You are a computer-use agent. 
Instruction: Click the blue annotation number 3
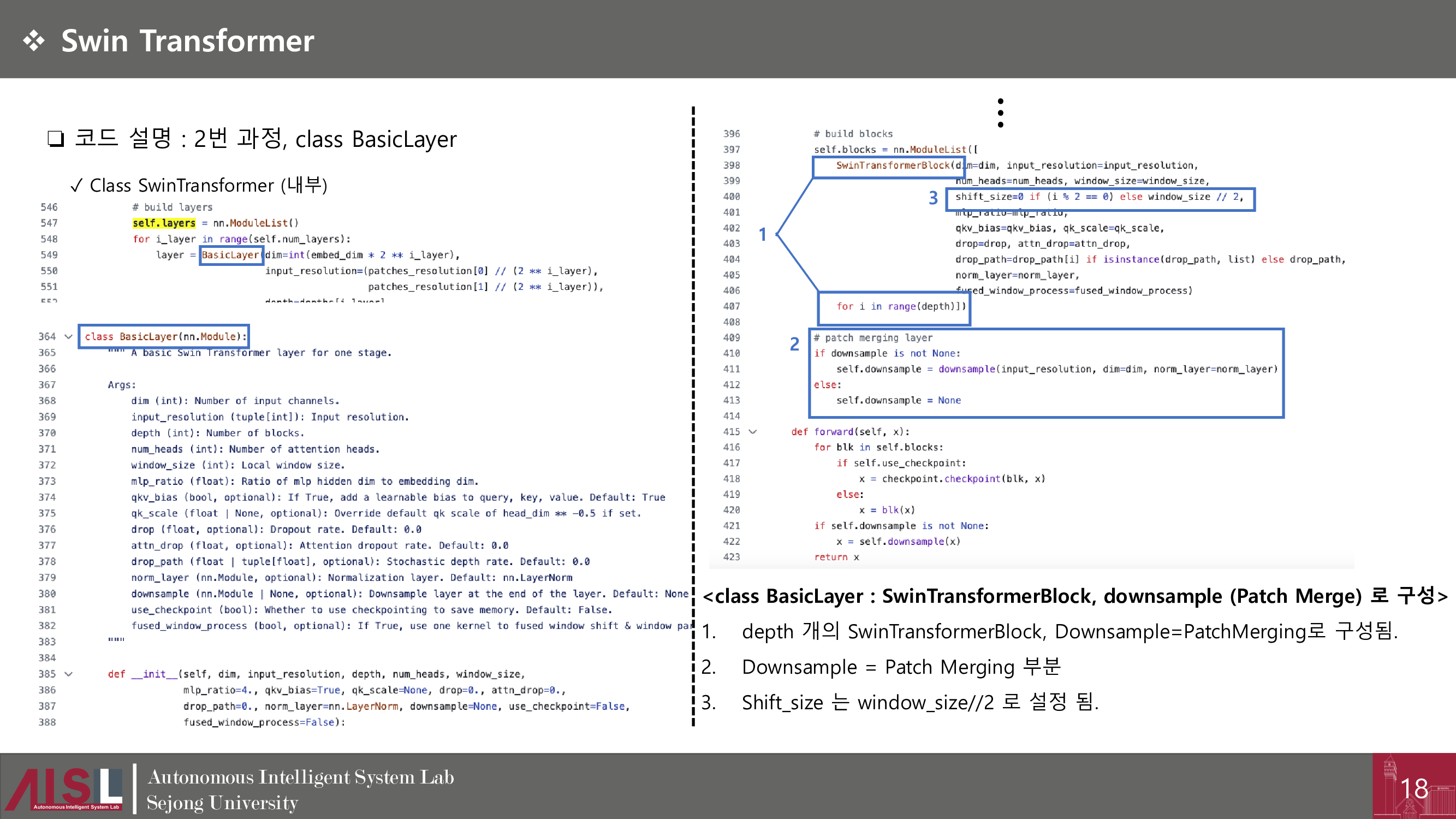coord(933,198)
